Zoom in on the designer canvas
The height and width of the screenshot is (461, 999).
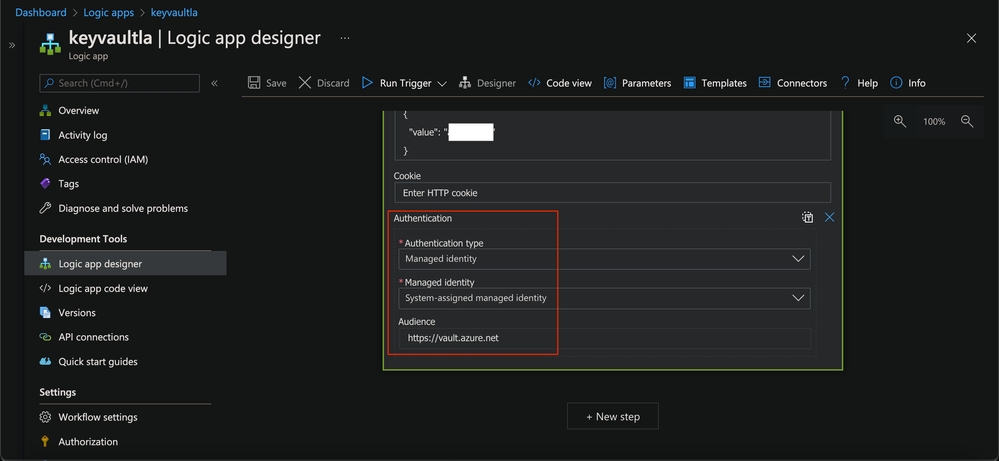[900, 121]
